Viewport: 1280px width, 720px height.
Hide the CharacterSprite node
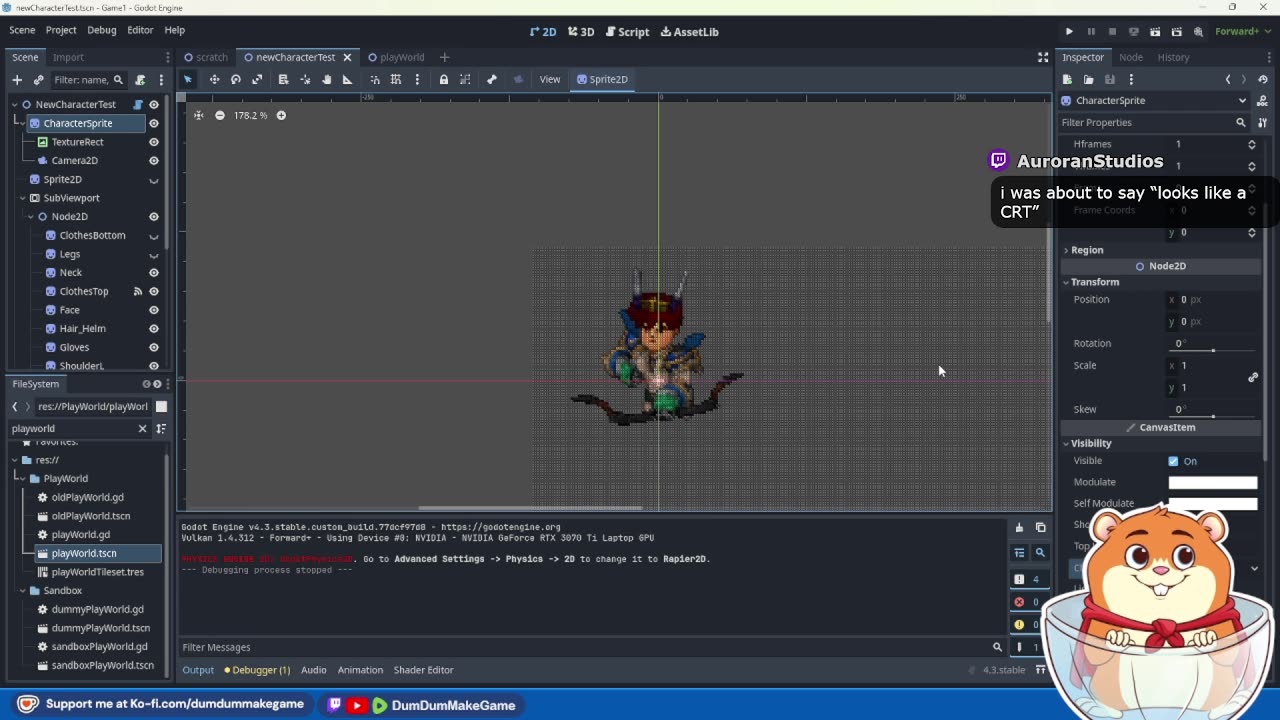pyautogui.click(x=154, y=123)
